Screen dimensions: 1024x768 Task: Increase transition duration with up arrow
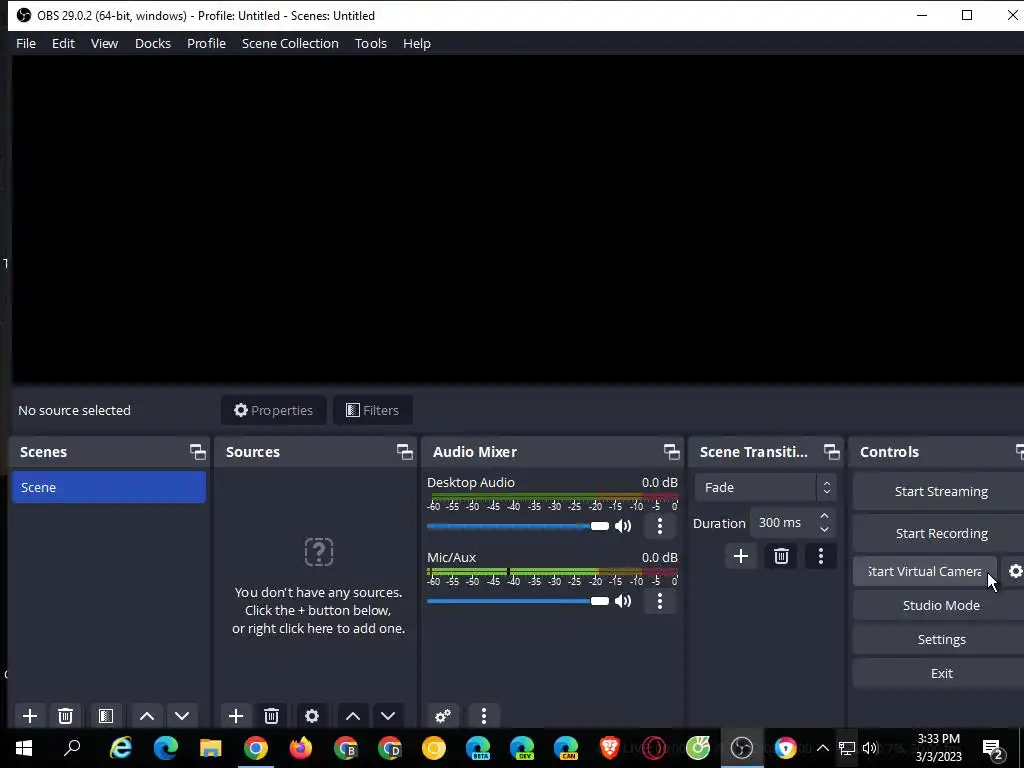pyautogui.click(x=825, y=517)
